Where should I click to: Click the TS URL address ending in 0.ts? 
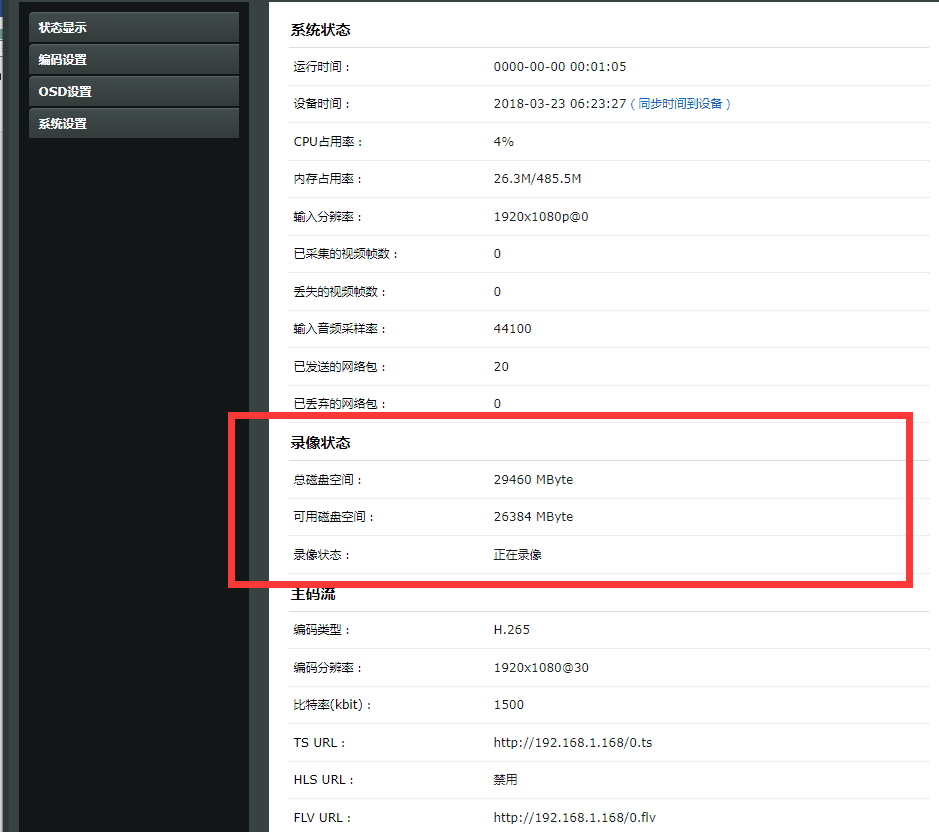572,743
